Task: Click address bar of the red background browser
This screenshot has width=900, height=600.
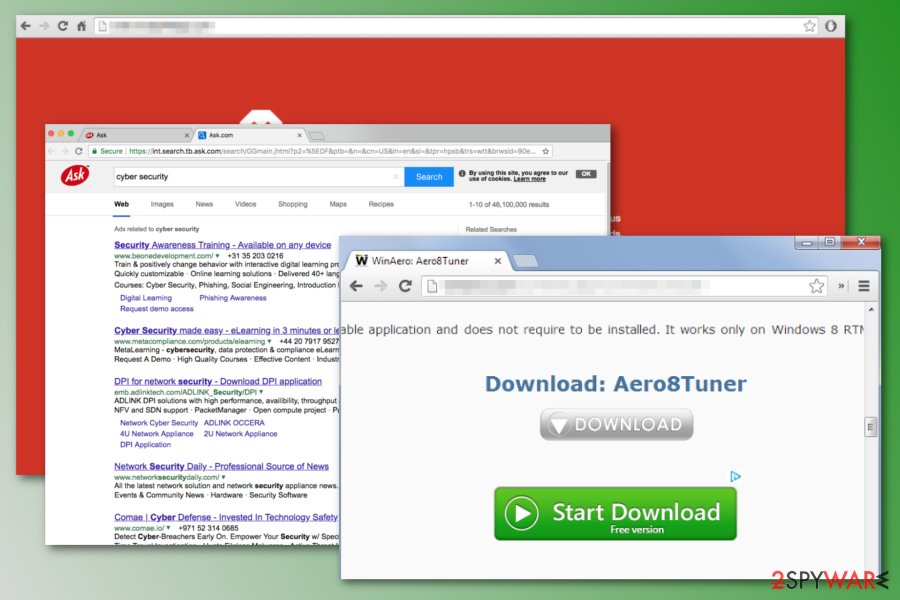Action: (456, 26)
